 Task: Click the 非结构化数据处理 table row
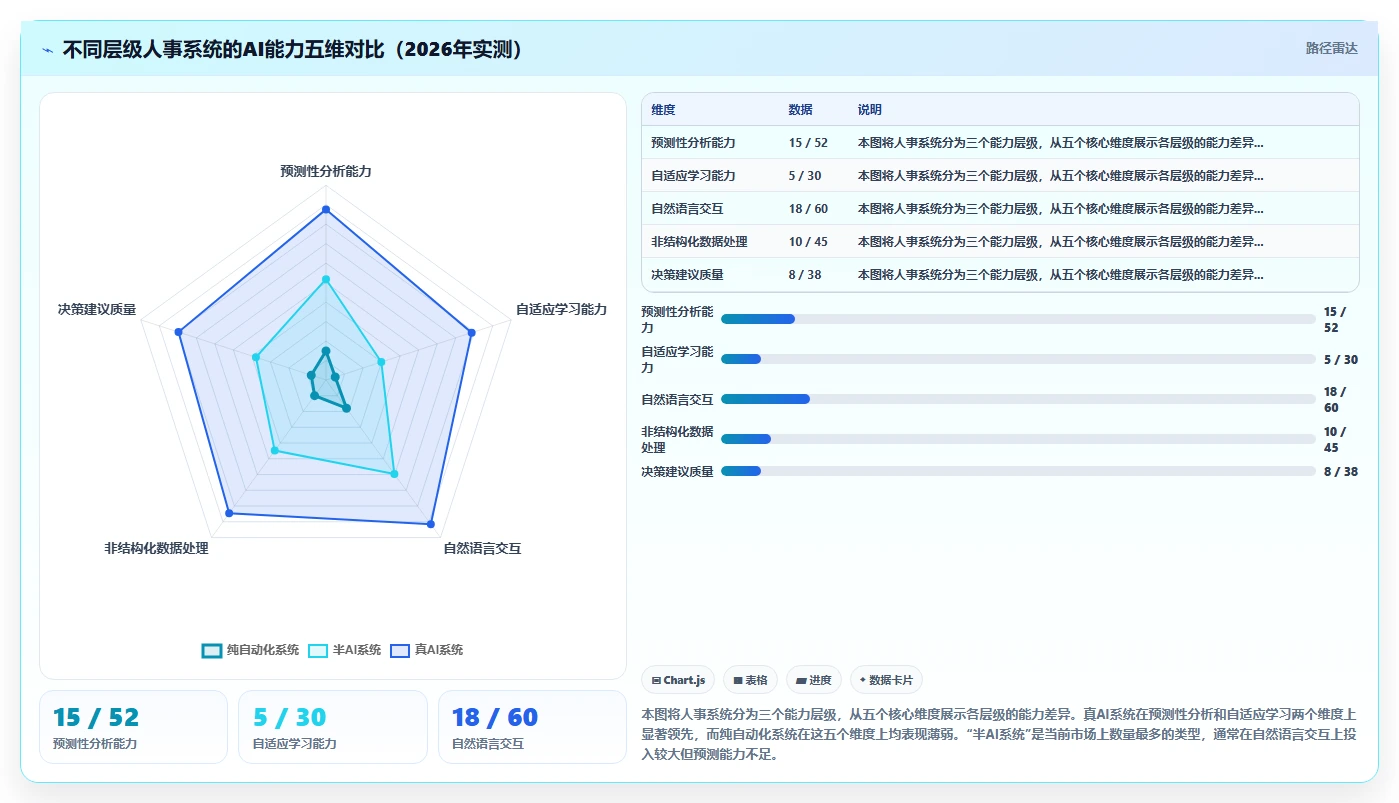point(1000,242)
